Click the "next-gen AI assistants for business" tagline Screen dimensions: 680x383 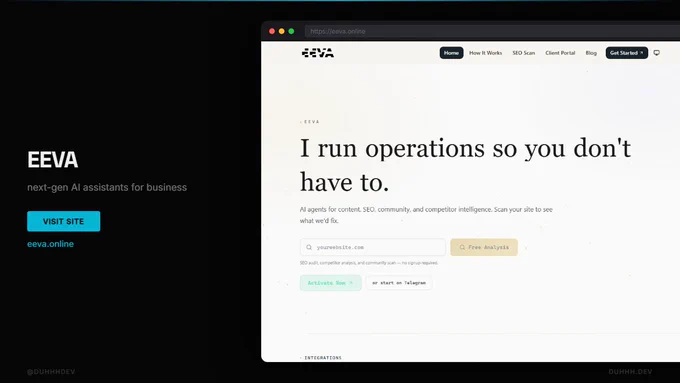click(107, 187)
